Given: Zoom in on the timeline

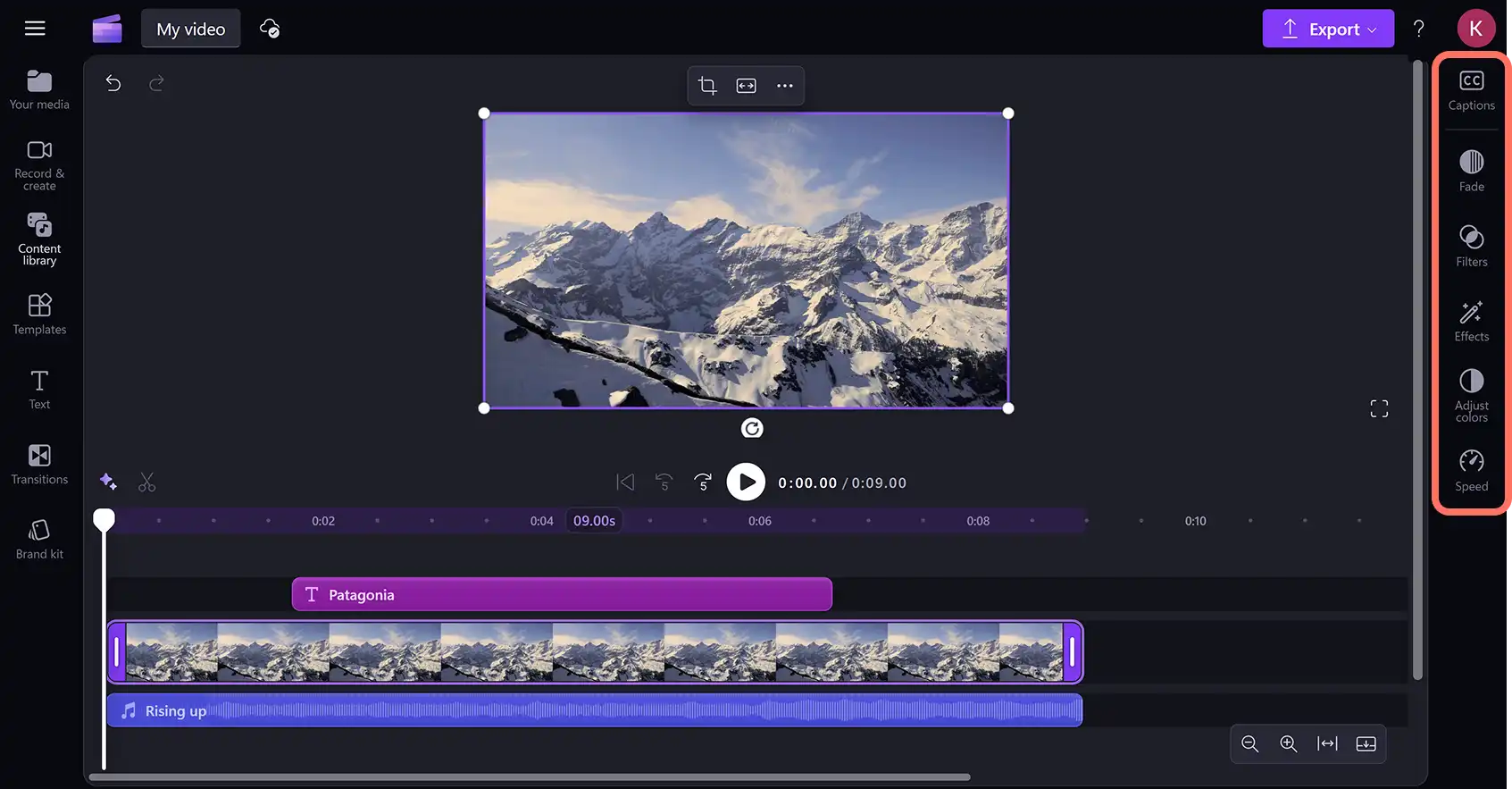Looking at the screenshot, I should click(x=1288, y=743).
